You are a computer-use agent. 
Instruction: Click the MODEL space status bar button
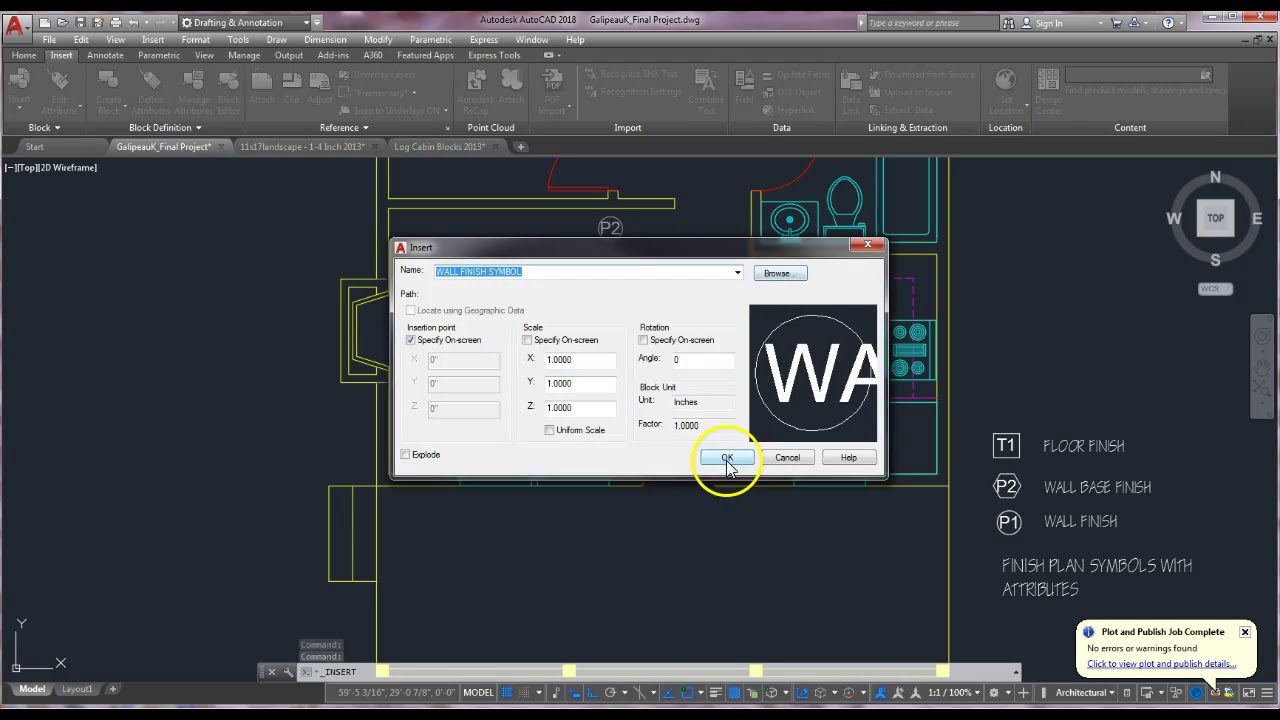point(478,692)
